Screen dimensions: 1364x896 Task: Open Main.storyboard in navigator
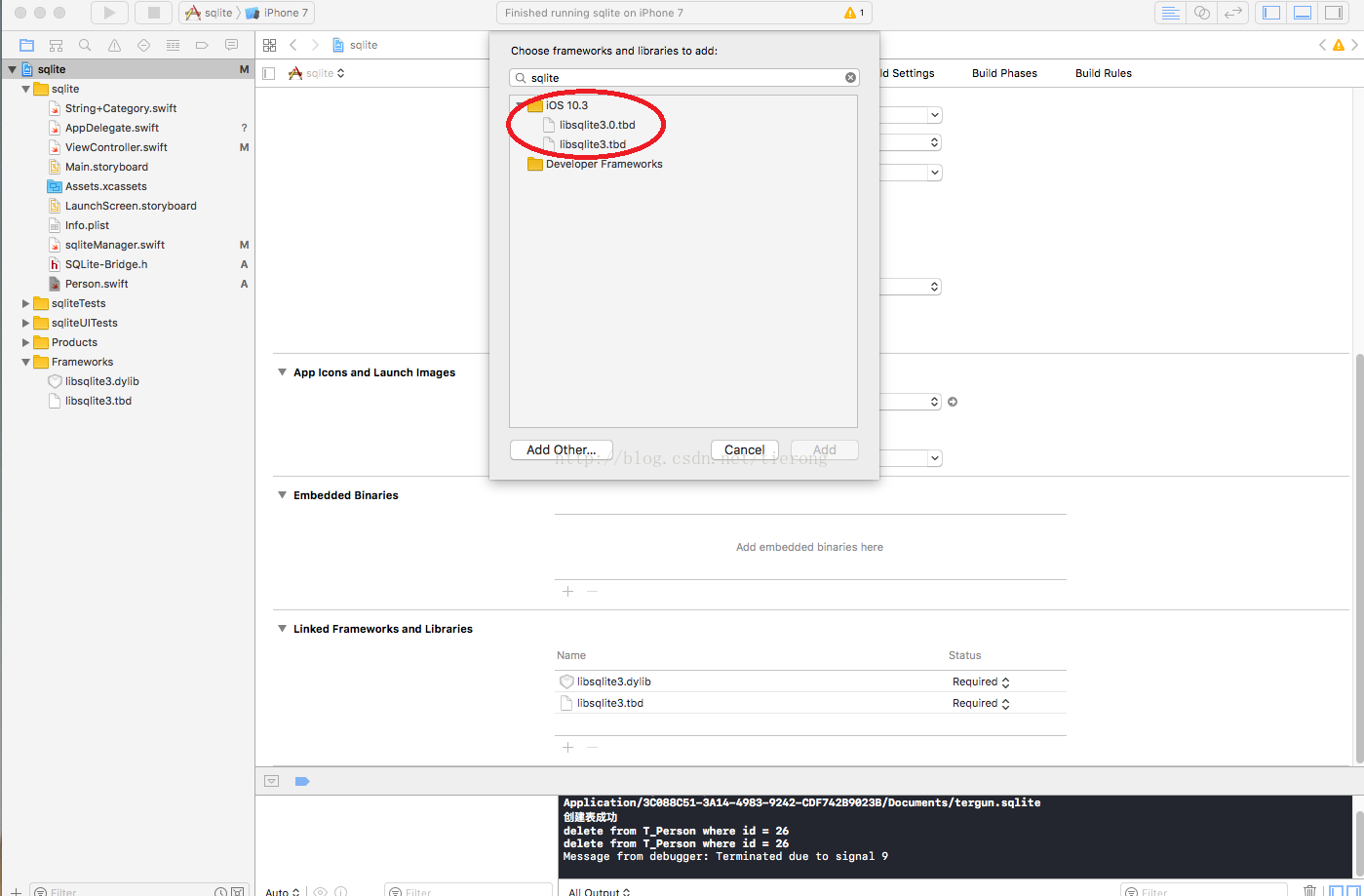point(106,167)
